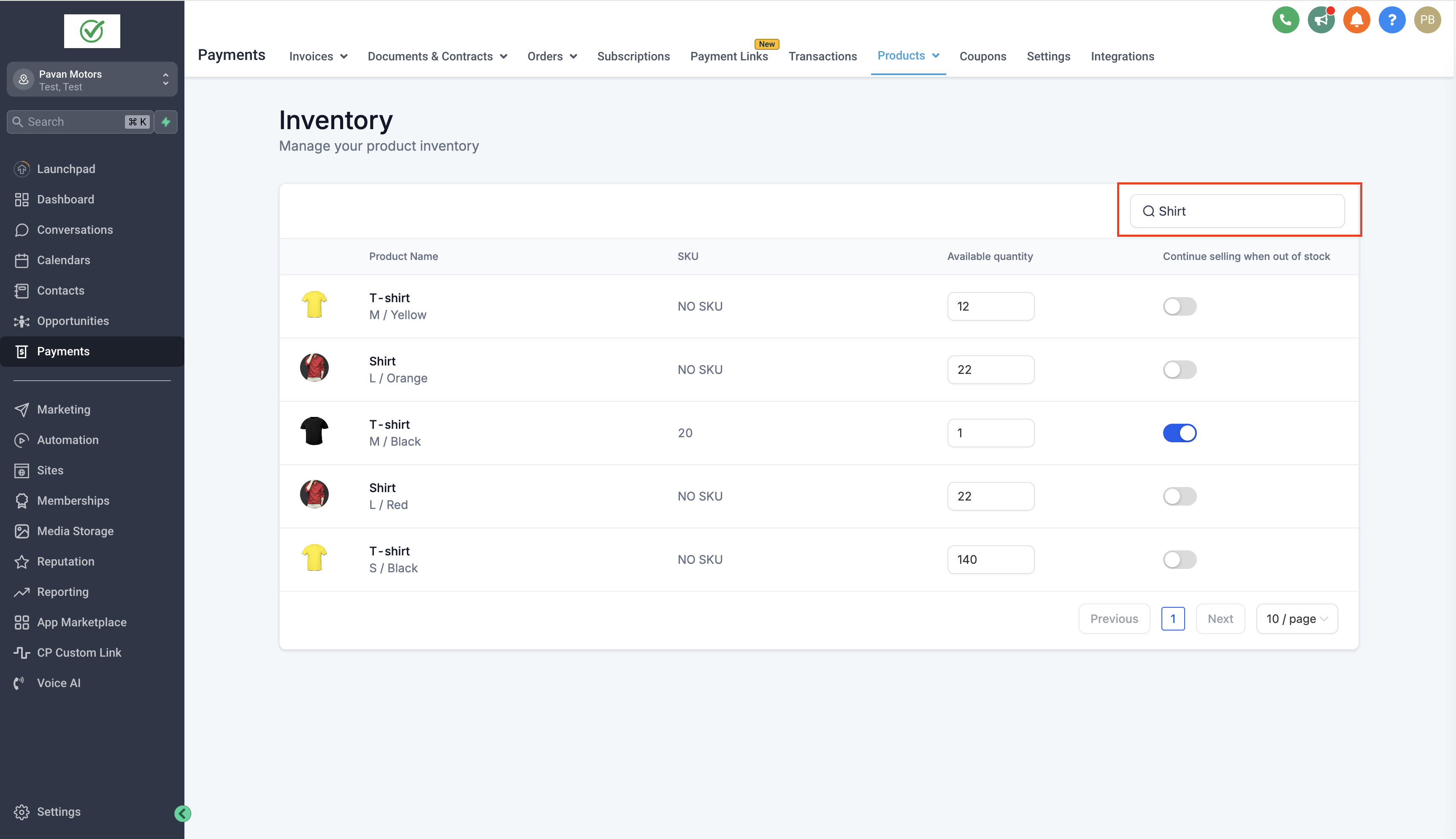Click the Previous pagination button

point(1114,619)
